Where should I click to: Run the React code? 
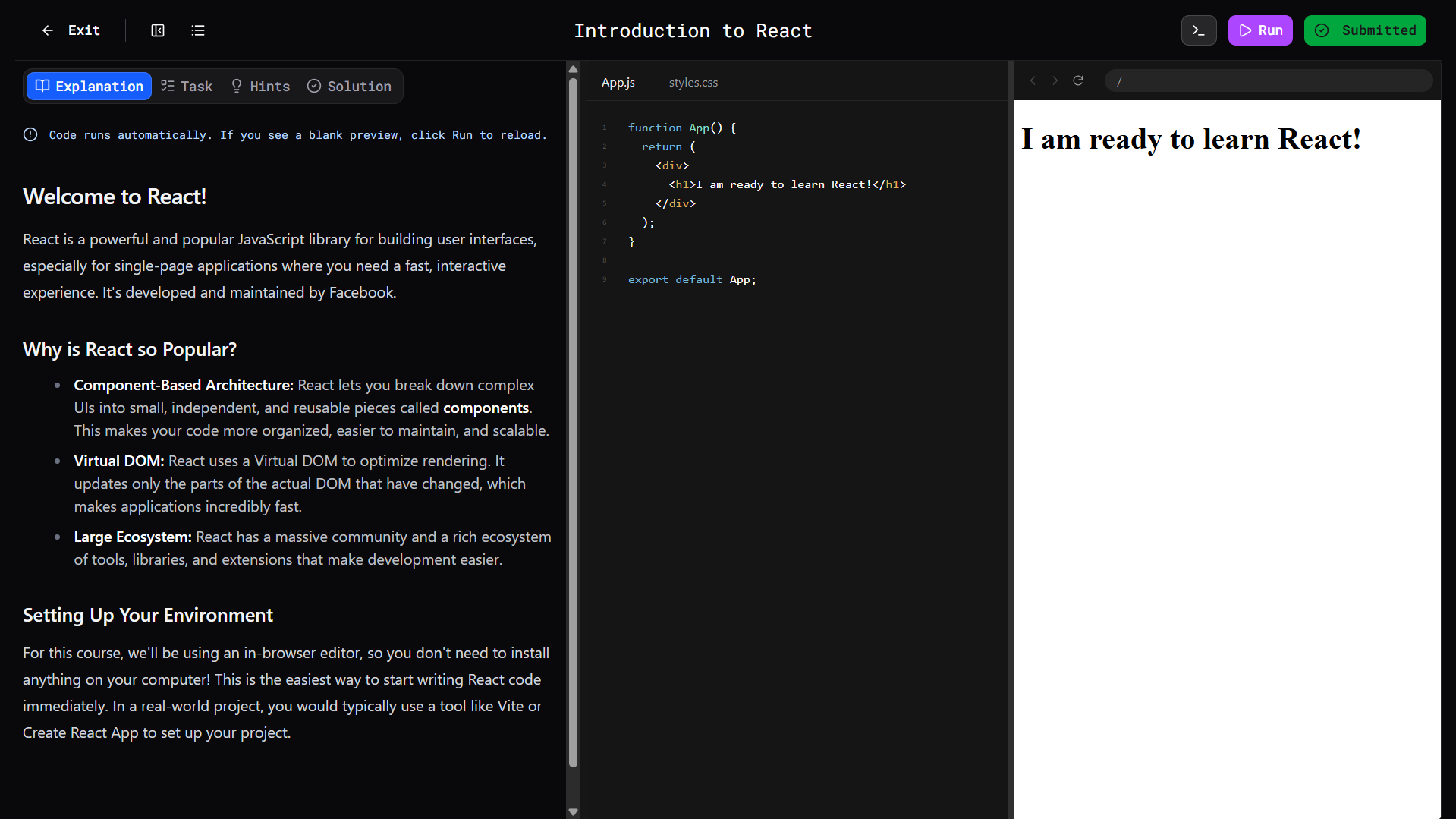tap(1259, 30)
